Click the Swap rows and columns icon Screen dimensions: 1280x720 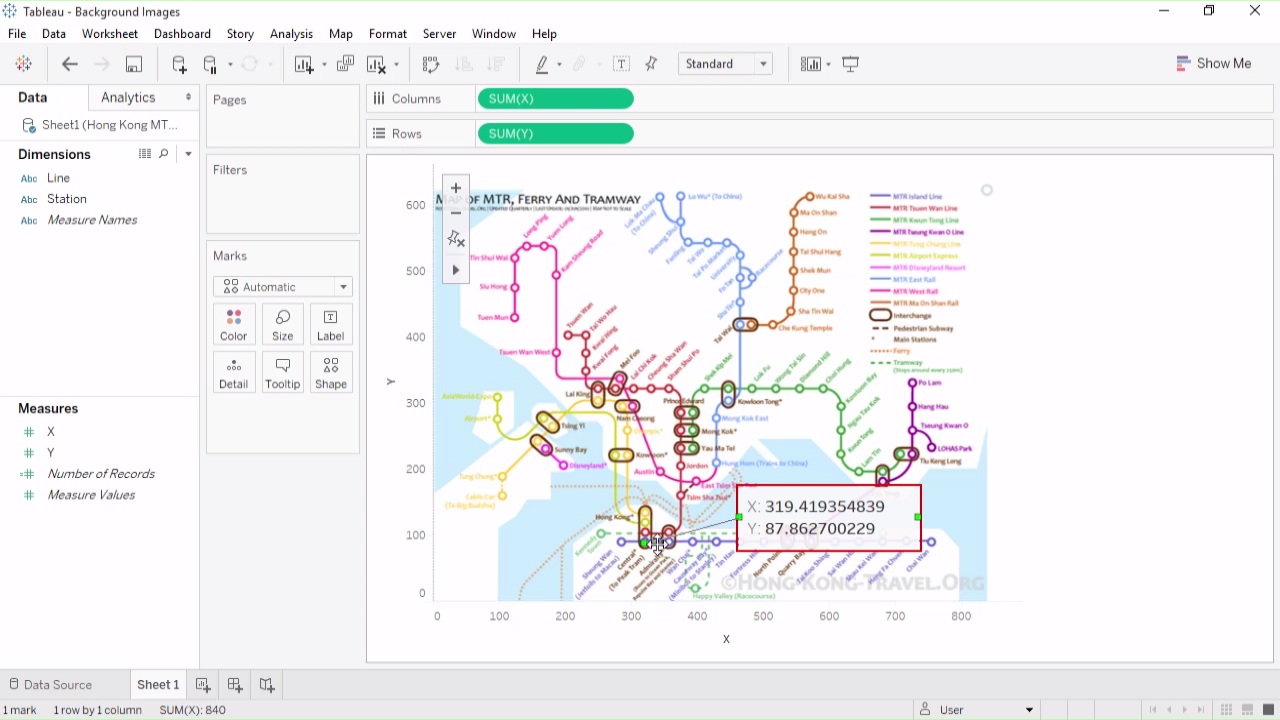tap(431, 64)
